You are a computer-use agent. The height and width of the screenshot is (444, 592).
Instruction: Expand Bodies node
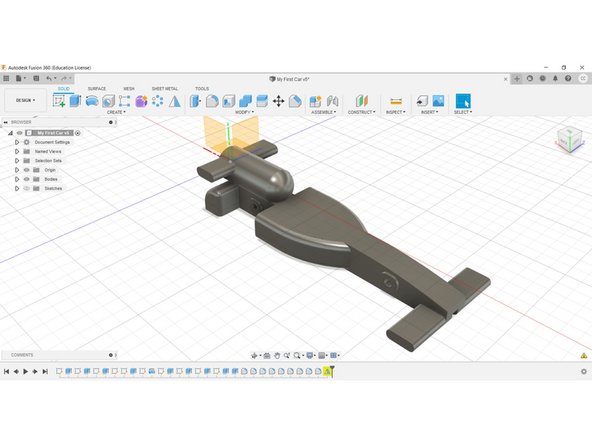(17, 179)
